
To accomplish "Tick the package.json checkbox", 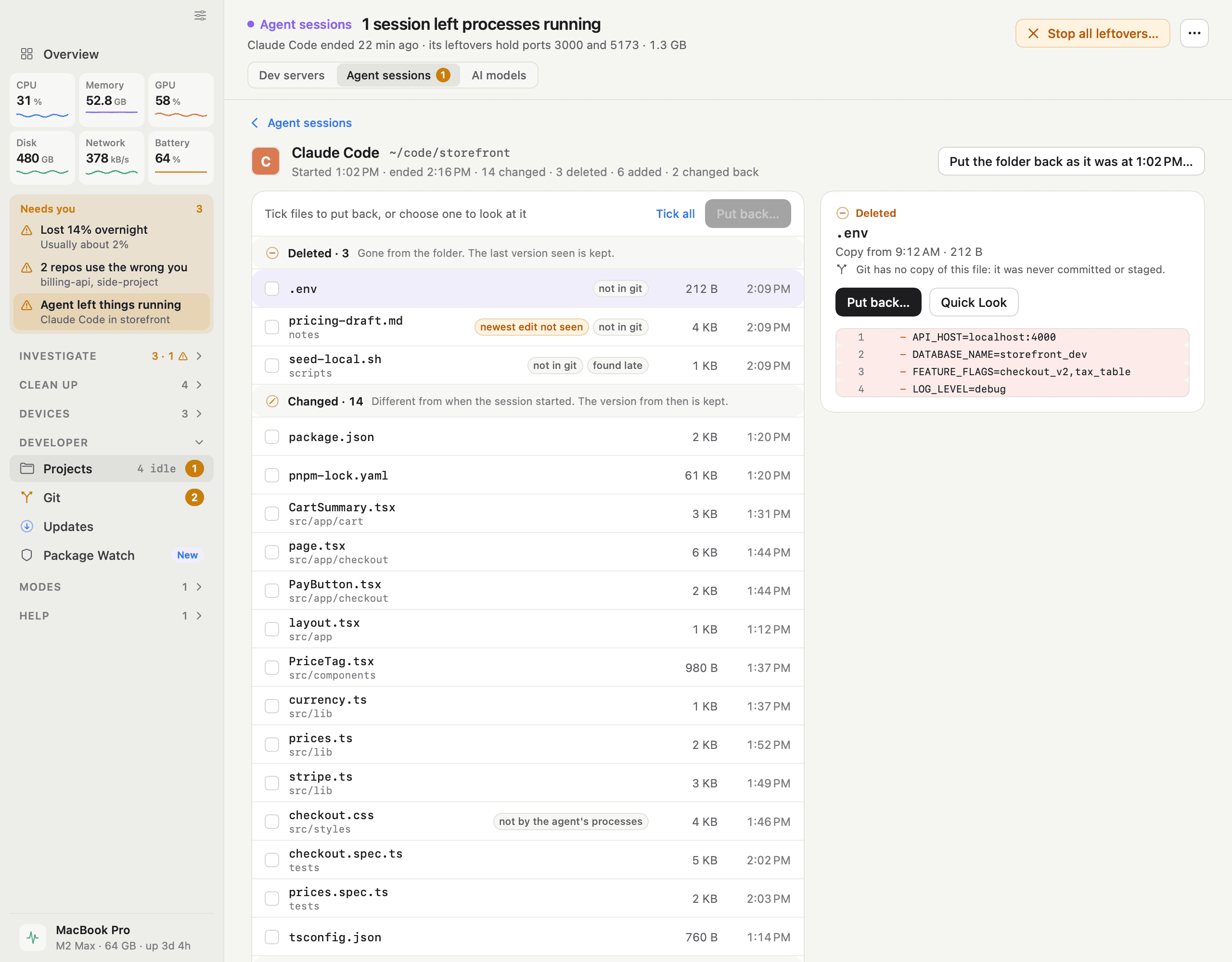I will (272, 437).
